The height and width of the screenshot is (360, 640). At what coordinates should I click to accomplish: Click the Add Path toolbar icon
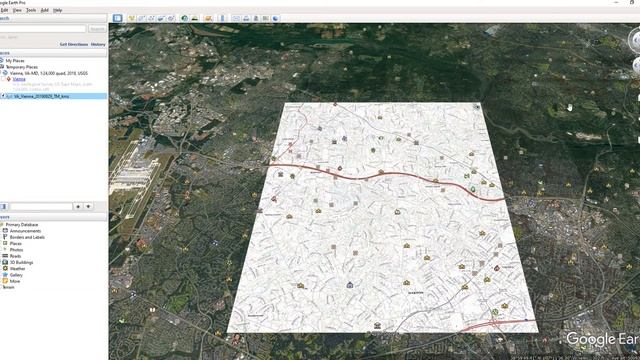coord(151,18)
